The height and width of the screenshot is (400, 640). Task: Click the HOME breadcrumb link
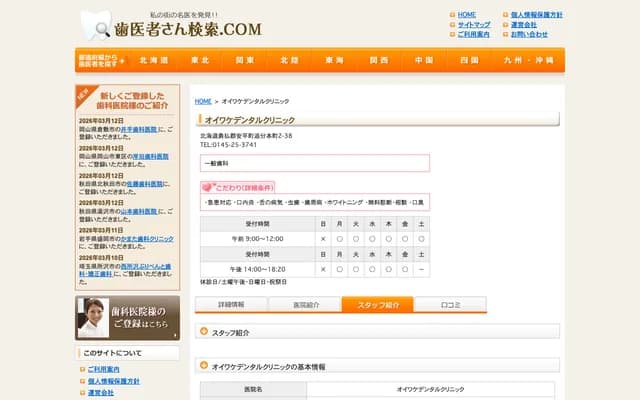point(203,101)
